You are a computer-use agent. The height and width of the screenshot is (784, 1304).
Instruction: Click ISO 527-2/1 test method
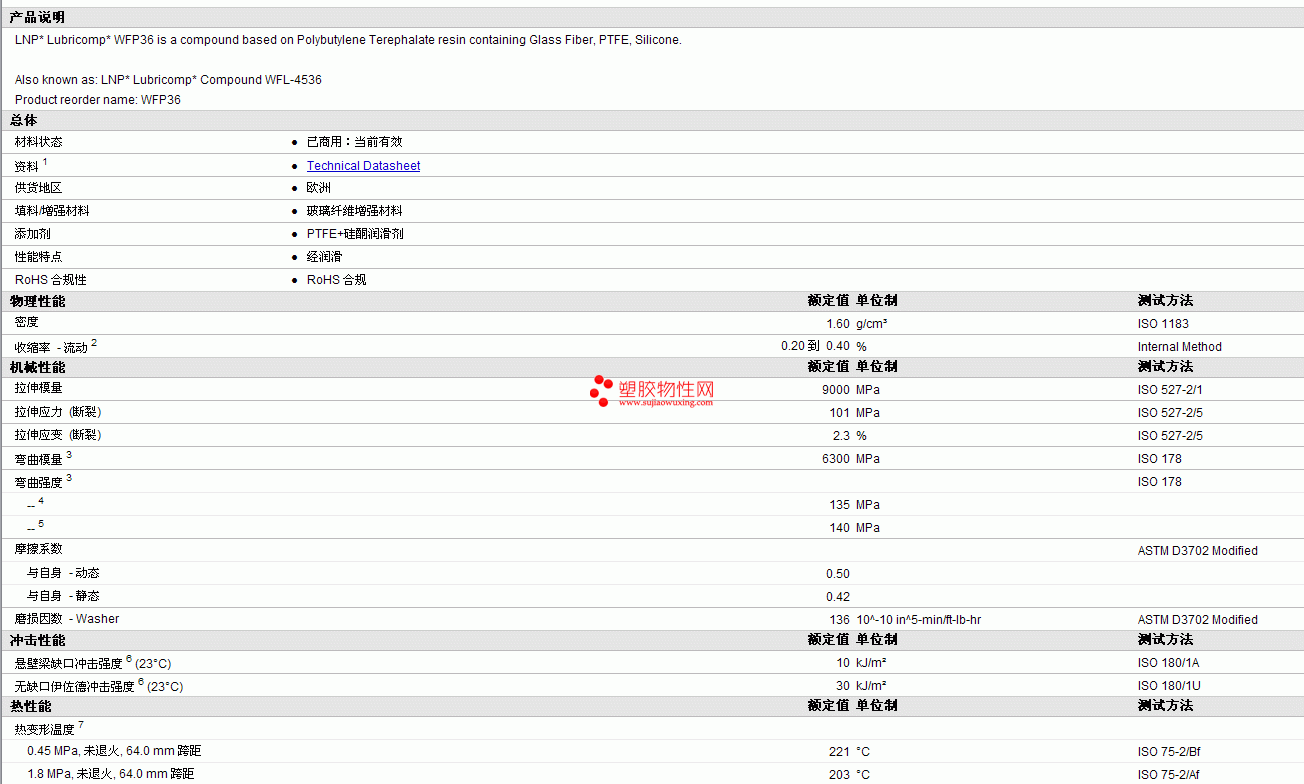1170,390
